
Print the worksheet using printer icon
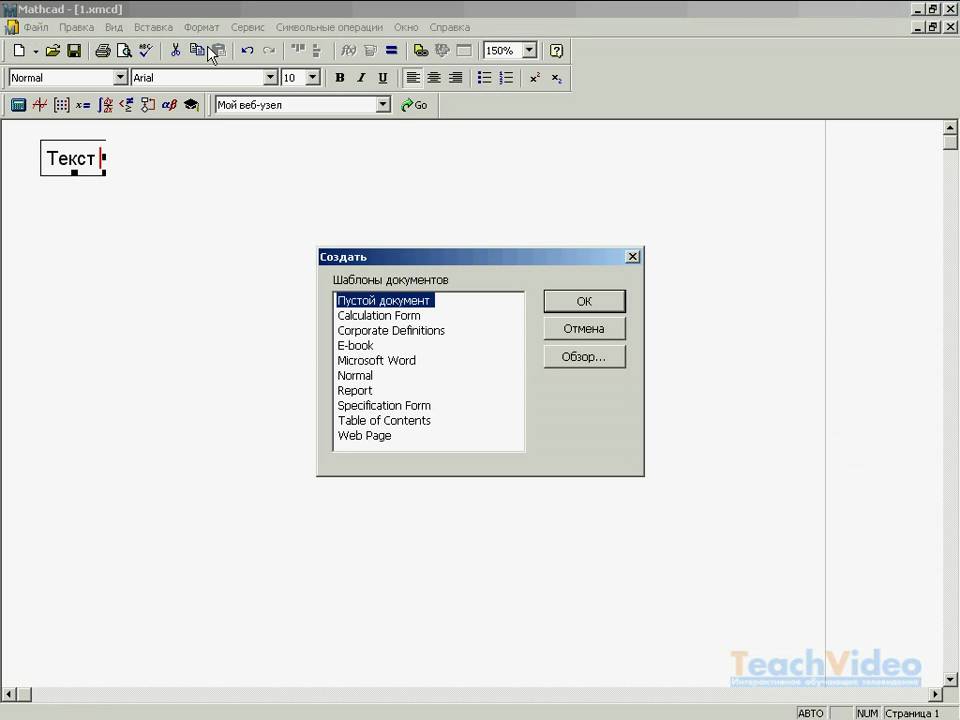coord(102,51)
